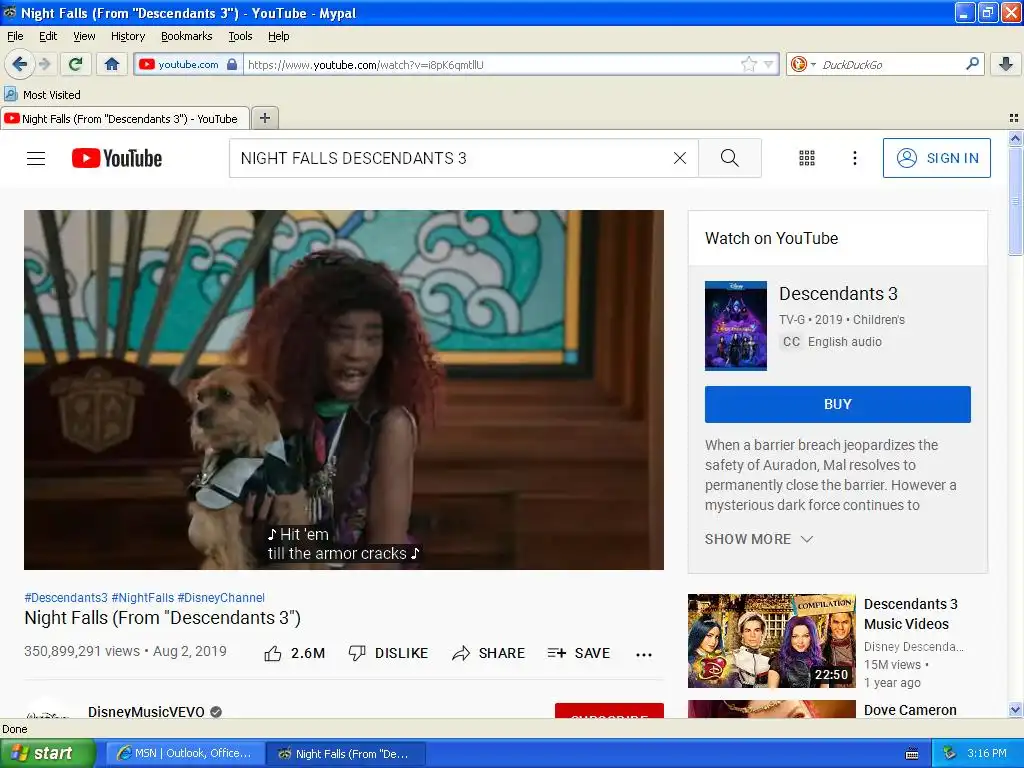The height and width of the screenshot is (768, 1024).
Task: Open Descendants 3 Music Videos compilation thumbnail
Action: click(771, 641)
